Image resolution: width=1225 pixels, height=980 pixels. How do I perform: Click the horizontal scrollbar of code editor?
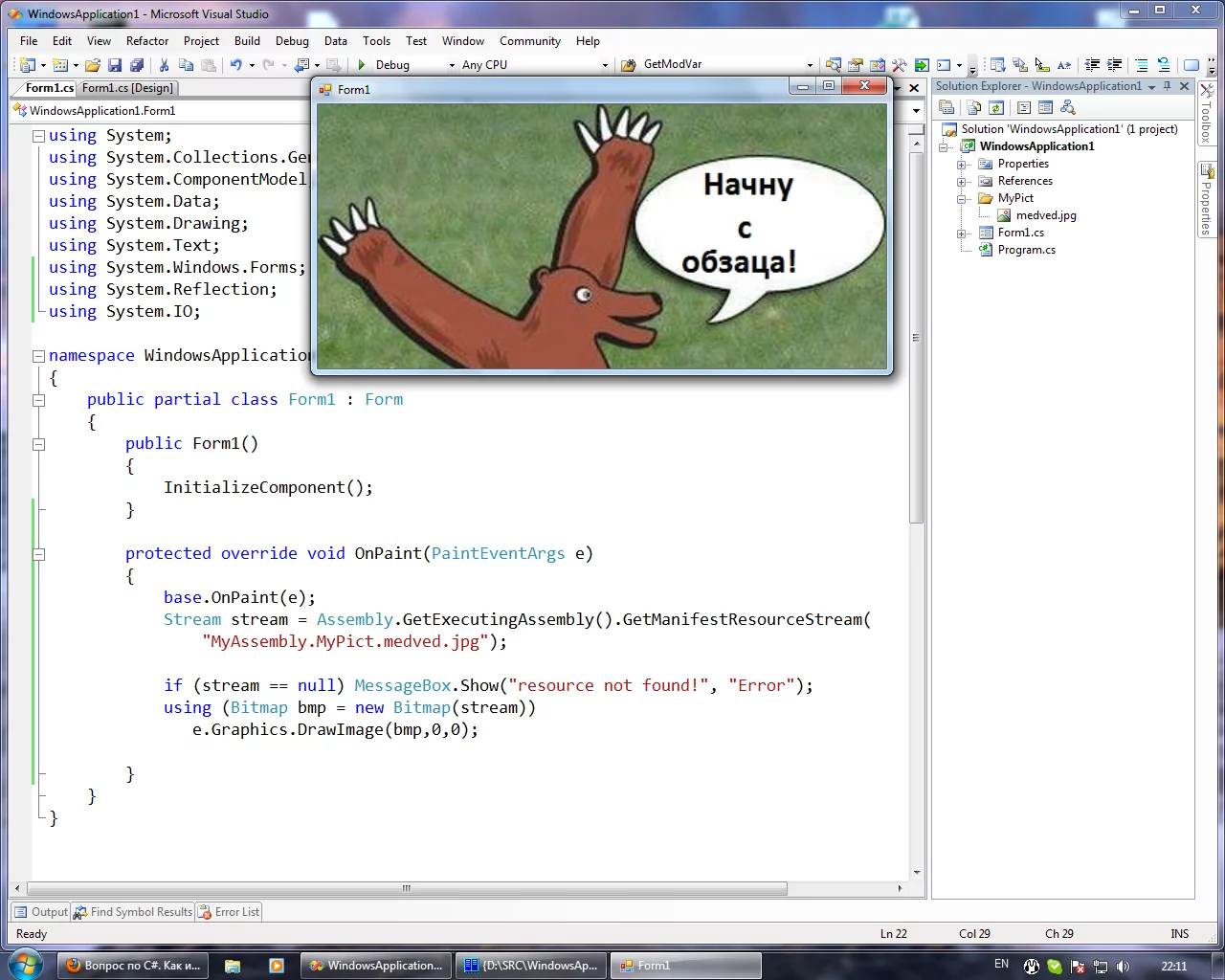coord(407,888)
